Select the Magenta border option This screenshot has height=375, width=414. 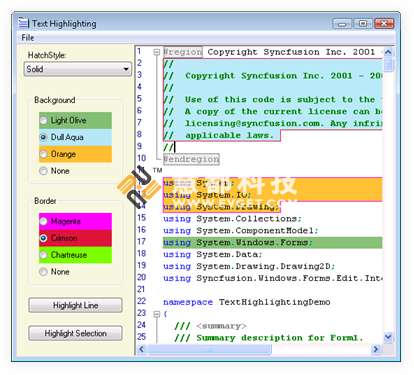[x=75, y=221]
